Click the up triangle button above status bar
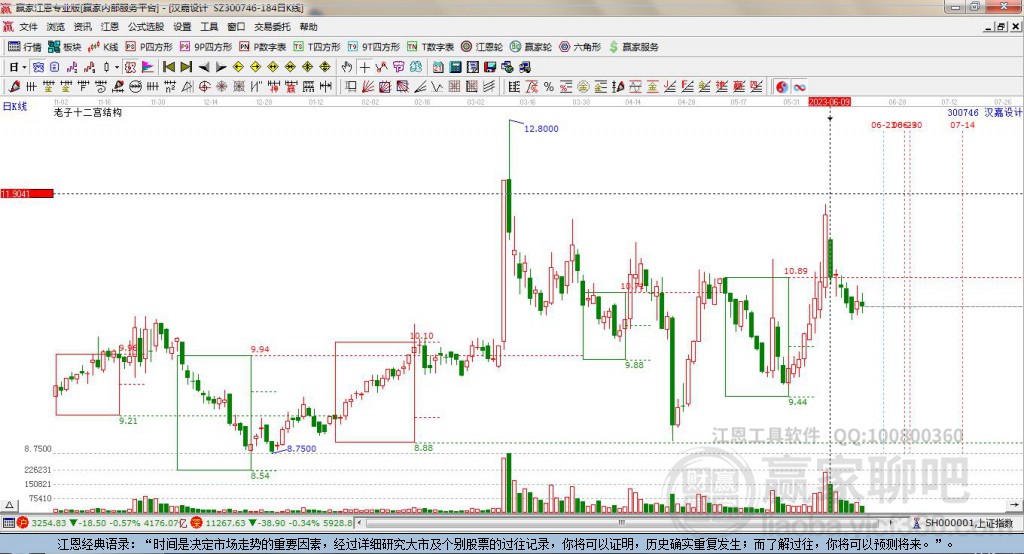Viewport: 1024px width, 554px height. tap(9, 505)
